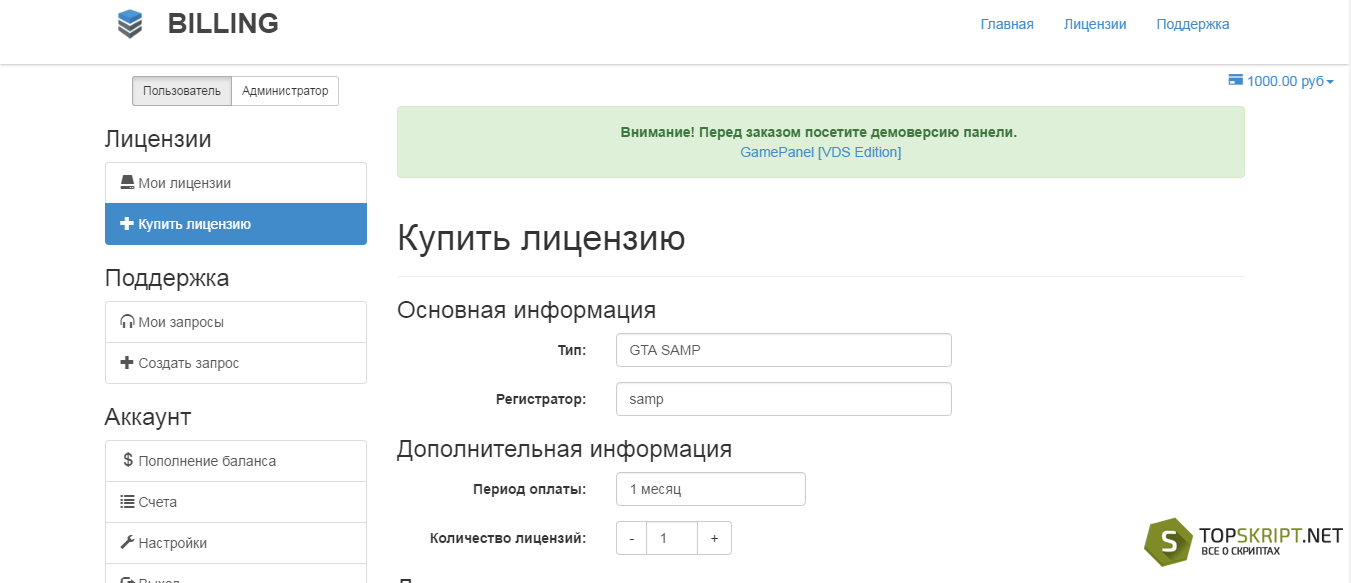This screenshot has height=583, width=1351.
Task: Click the drive icon beside Мои лицензии
Action: (x=127, y=183)
